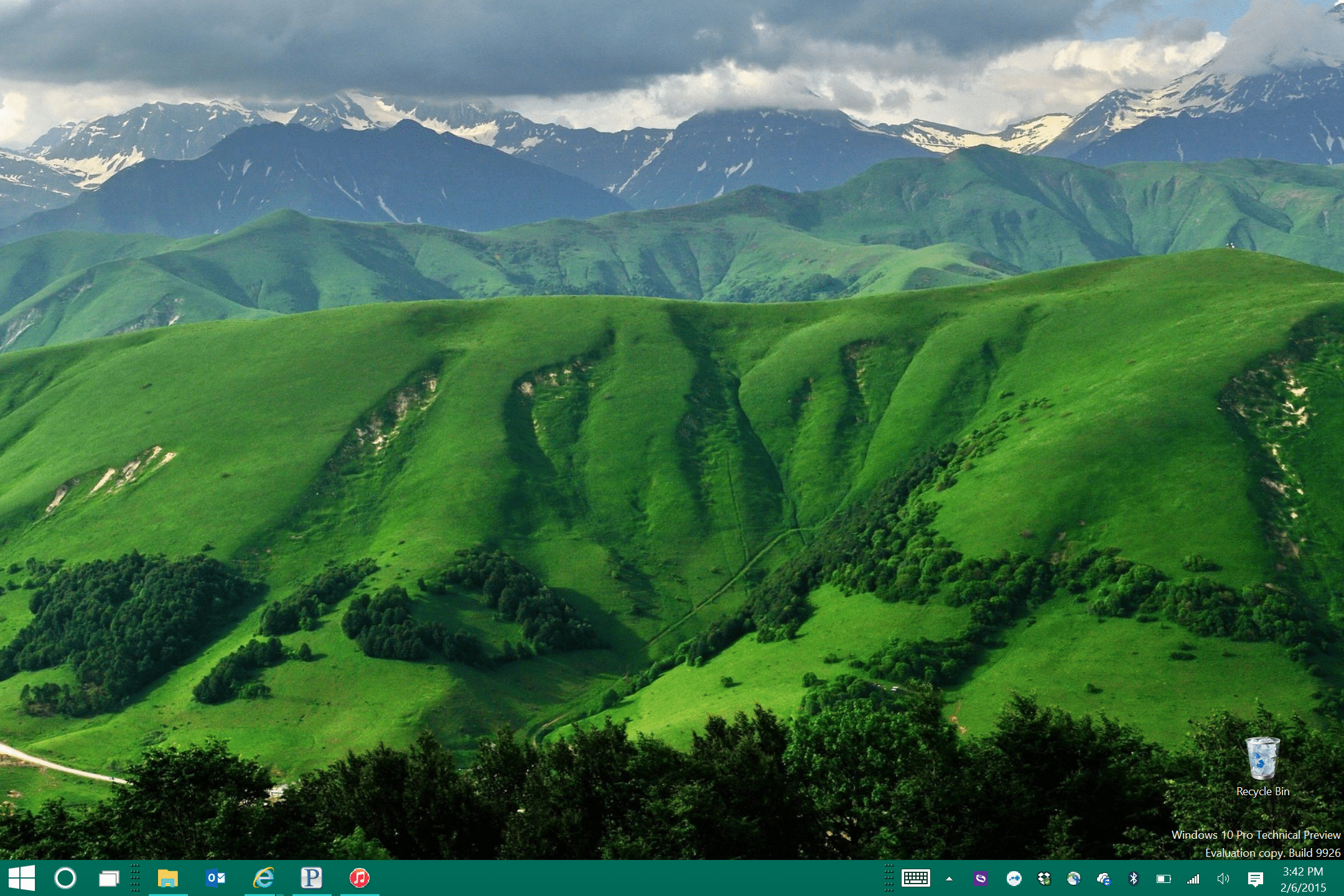Open Task View on the taskbar
1344x896 pixels.
click(109, 879)
